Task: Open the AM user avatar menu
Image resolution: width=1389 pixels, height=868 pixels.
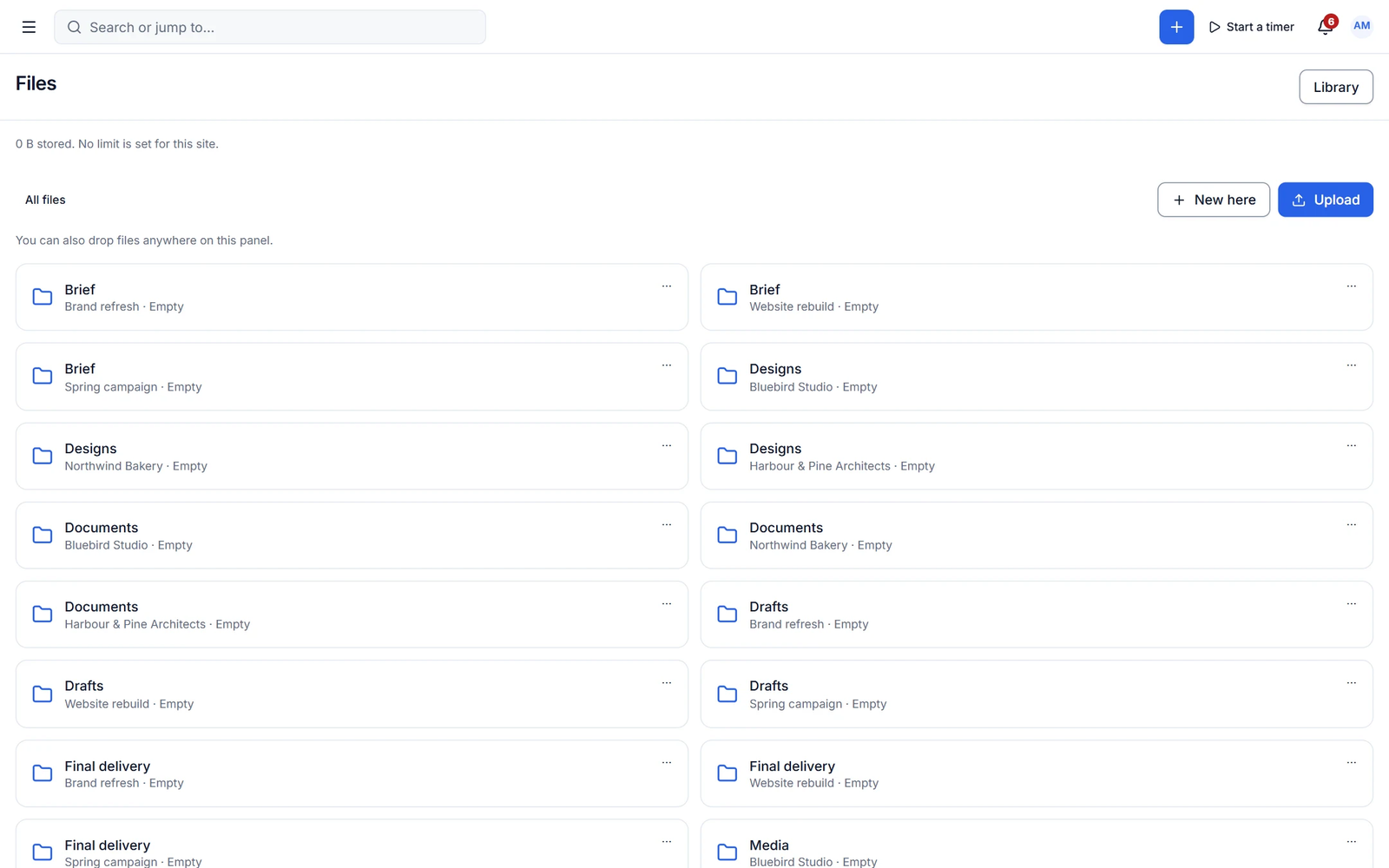Action: [1361, 26]
